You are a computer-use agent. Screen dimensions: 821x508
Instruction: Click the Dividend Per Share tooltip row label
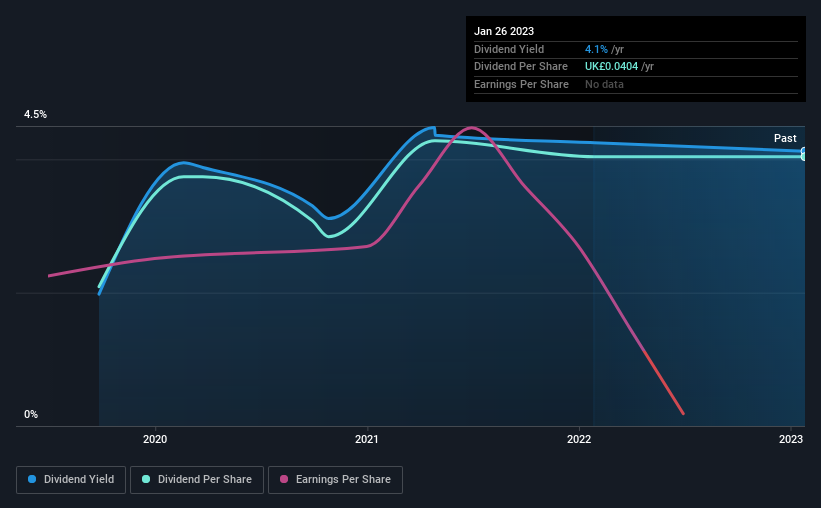[520, 67]
